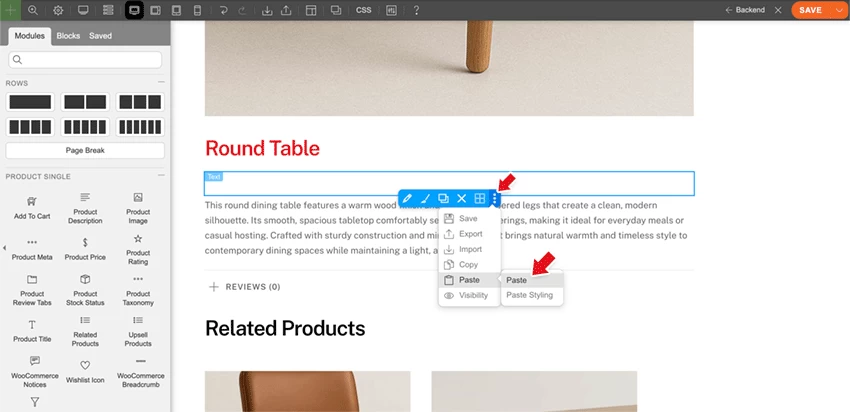Select the six-column row layout

140,127
